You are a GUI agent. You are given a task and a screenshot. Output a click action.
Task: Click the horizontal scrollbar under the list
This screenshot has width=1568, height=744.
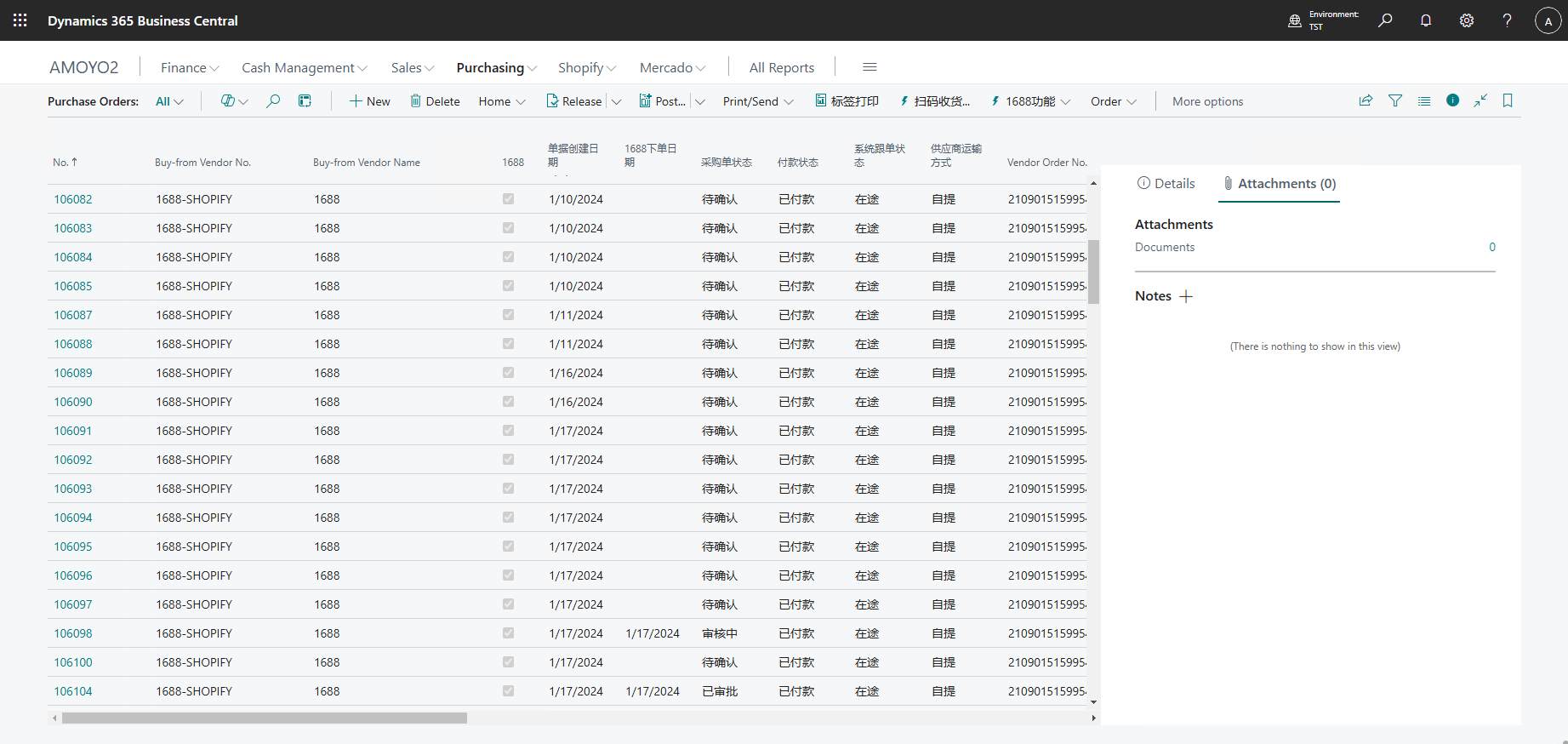[x=264, y=718]
